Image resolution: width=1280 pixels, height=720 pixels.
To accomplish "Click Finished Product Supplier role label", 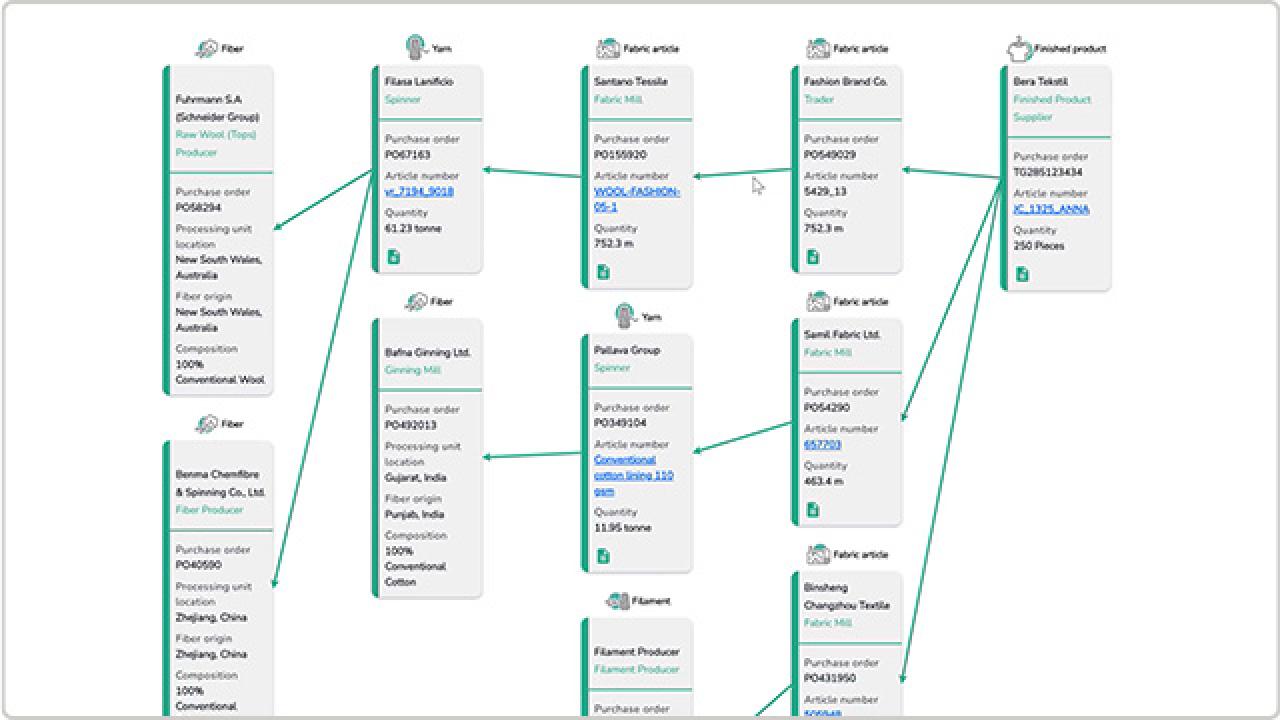I will pyautogui.click(x=1052, y=108).
